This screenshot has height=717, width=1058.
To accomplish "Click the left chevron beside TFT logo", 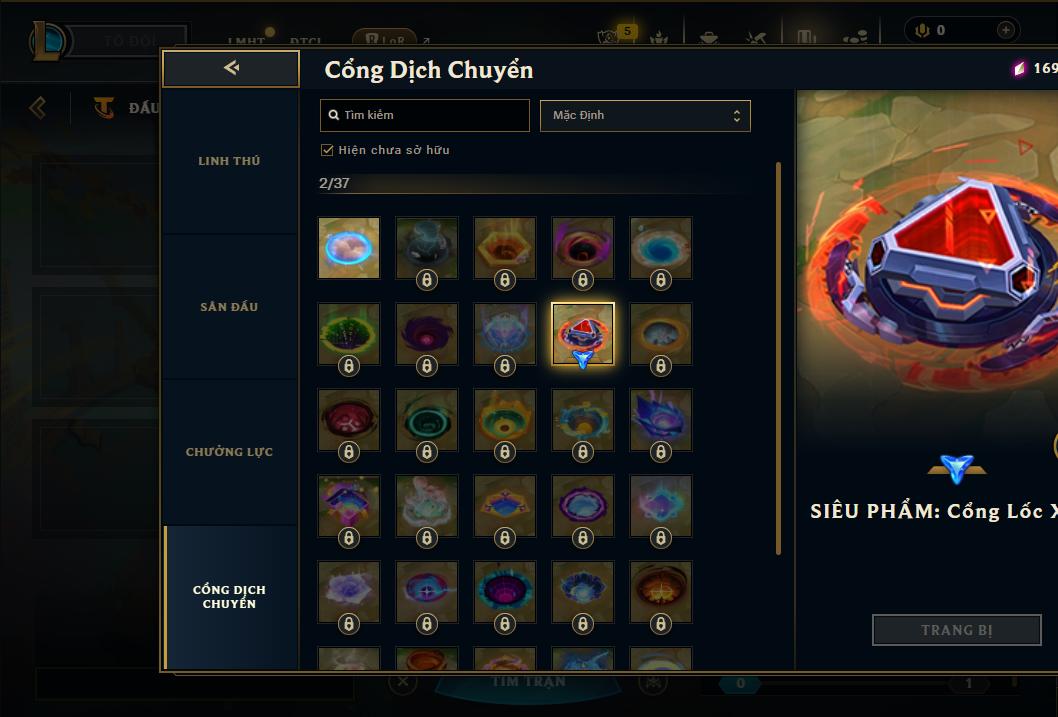I will (x=38, y=107).
